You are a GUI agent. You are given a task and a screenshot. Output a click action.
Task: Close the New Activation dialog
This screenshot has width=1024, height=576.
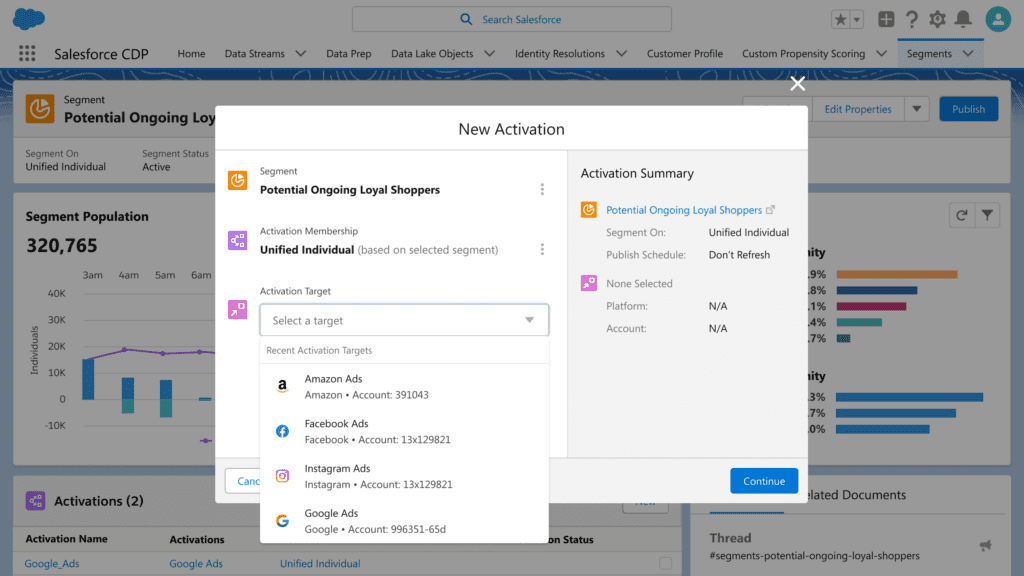tap(797, 84)
